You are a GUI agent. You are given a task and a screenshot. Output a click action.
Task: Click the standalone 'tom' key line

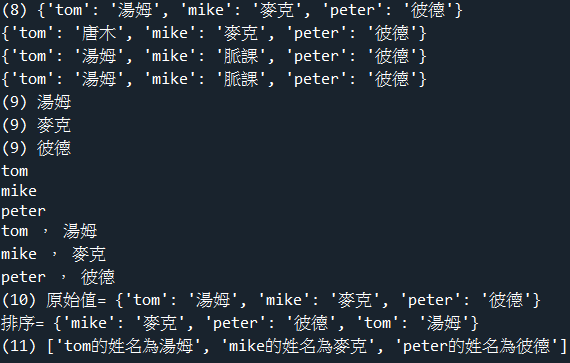(15, 171)
